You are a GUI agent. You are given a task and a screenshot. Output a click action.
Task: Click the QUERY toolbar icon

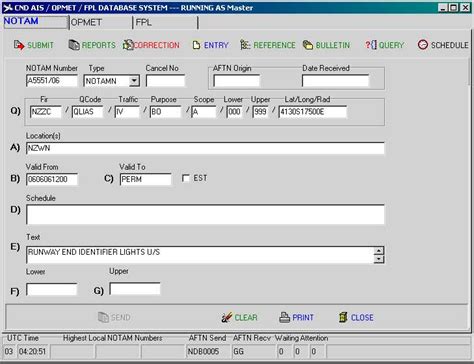[x=371, y=45]
